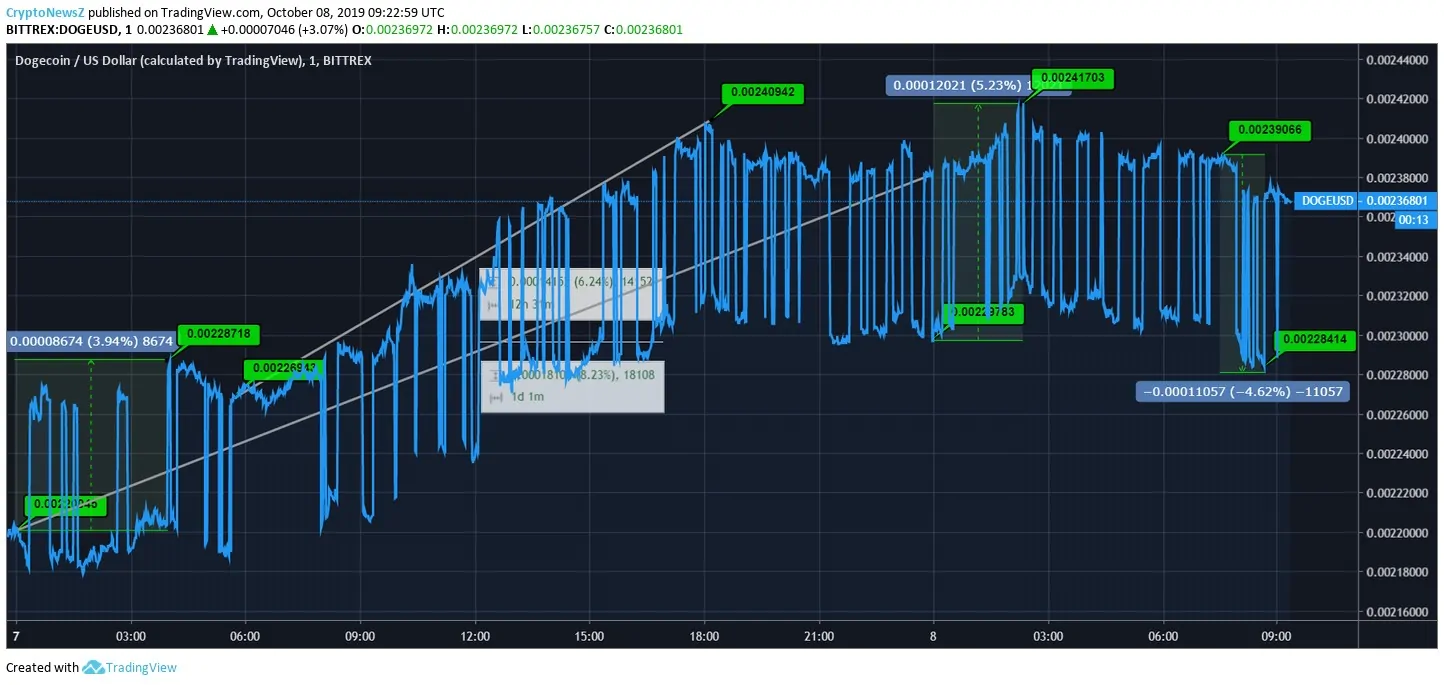
Task: Click the date 7 time axis label
Action: (14, 636)
